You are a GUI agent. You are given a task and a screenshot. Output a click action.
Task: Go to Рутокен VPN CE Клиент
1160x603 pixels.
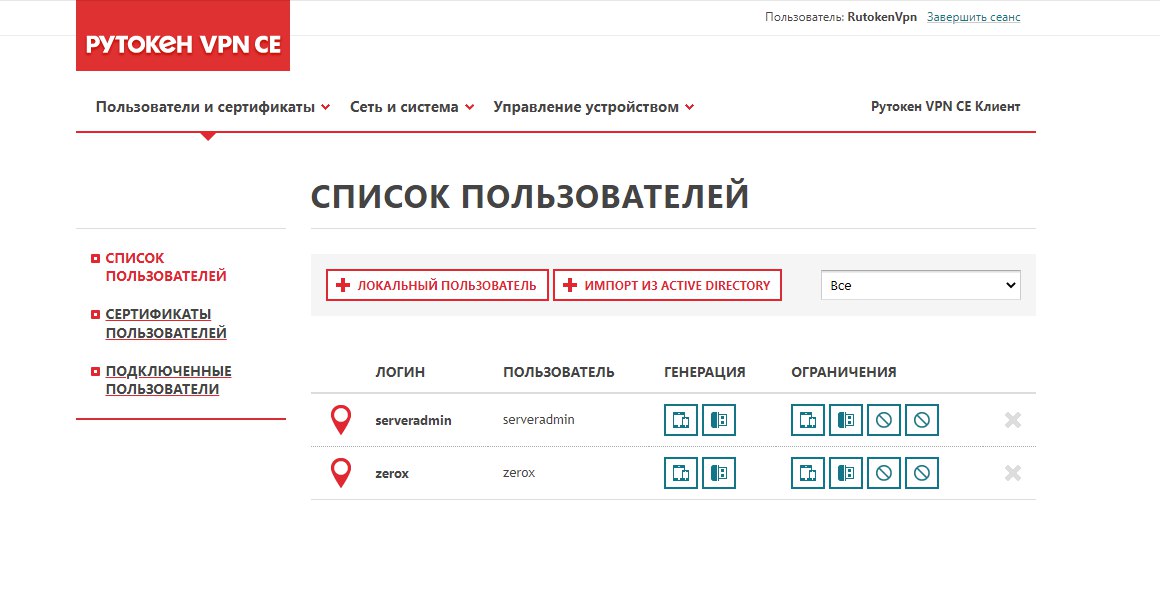click(945, 107)
